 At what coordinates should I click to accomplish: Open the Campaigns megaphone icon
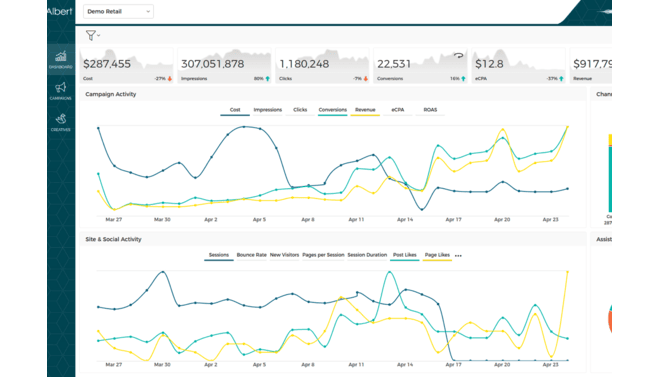[x=61, y=90]
